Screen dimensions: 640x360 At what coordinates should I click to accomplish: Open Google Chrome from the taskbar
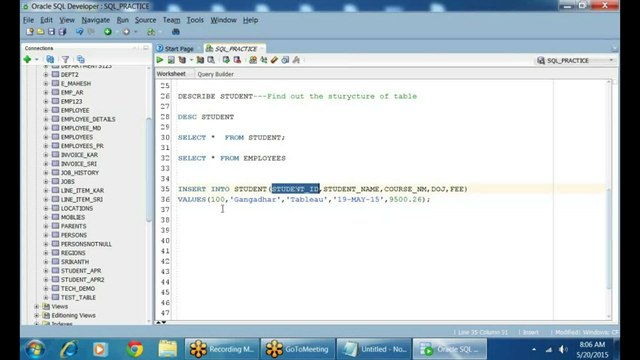click(135, 349)
